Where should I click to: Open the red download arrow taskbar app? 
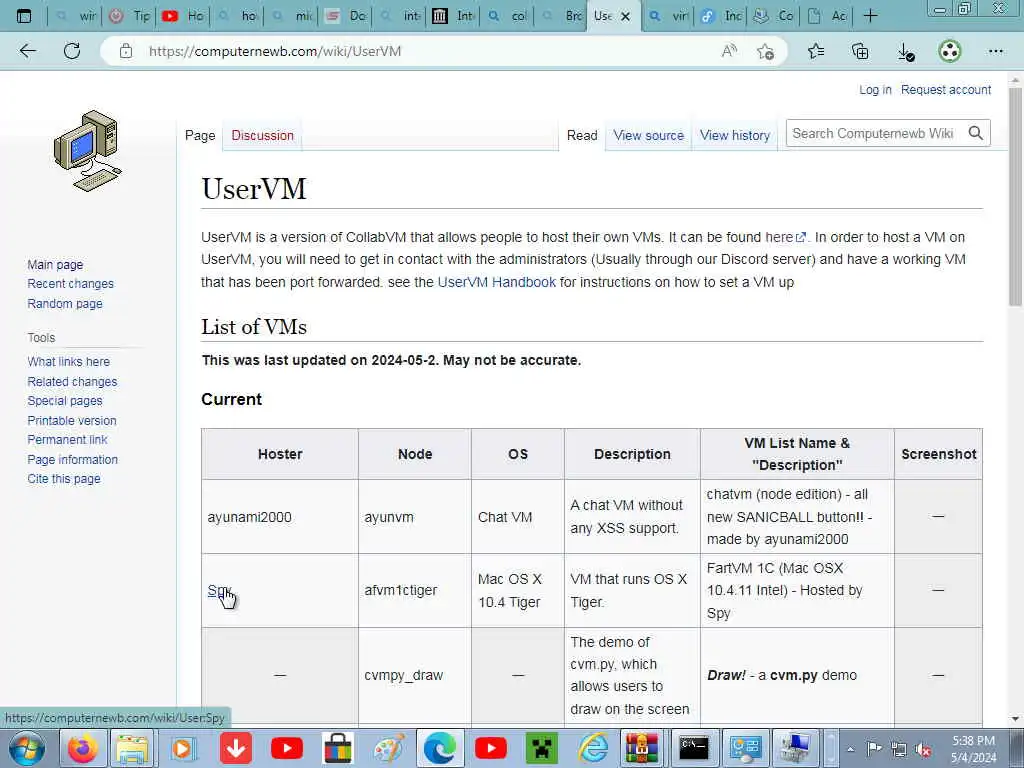(236, 748)
